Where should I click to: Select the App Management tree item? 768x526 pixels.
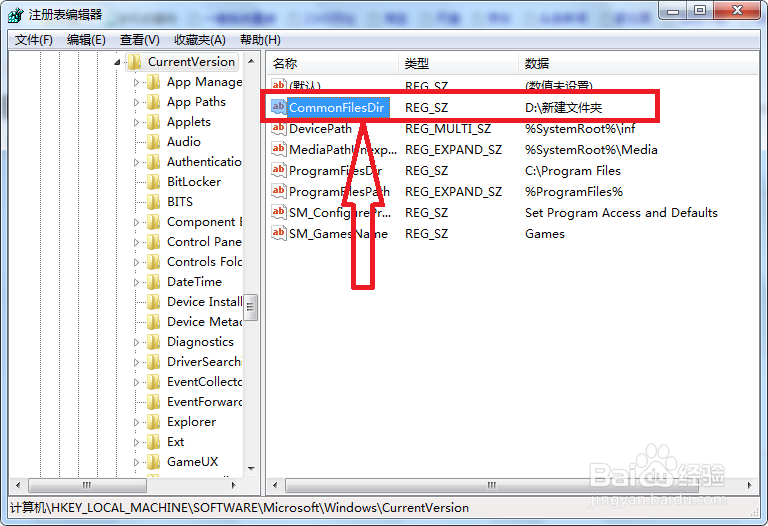204,82
